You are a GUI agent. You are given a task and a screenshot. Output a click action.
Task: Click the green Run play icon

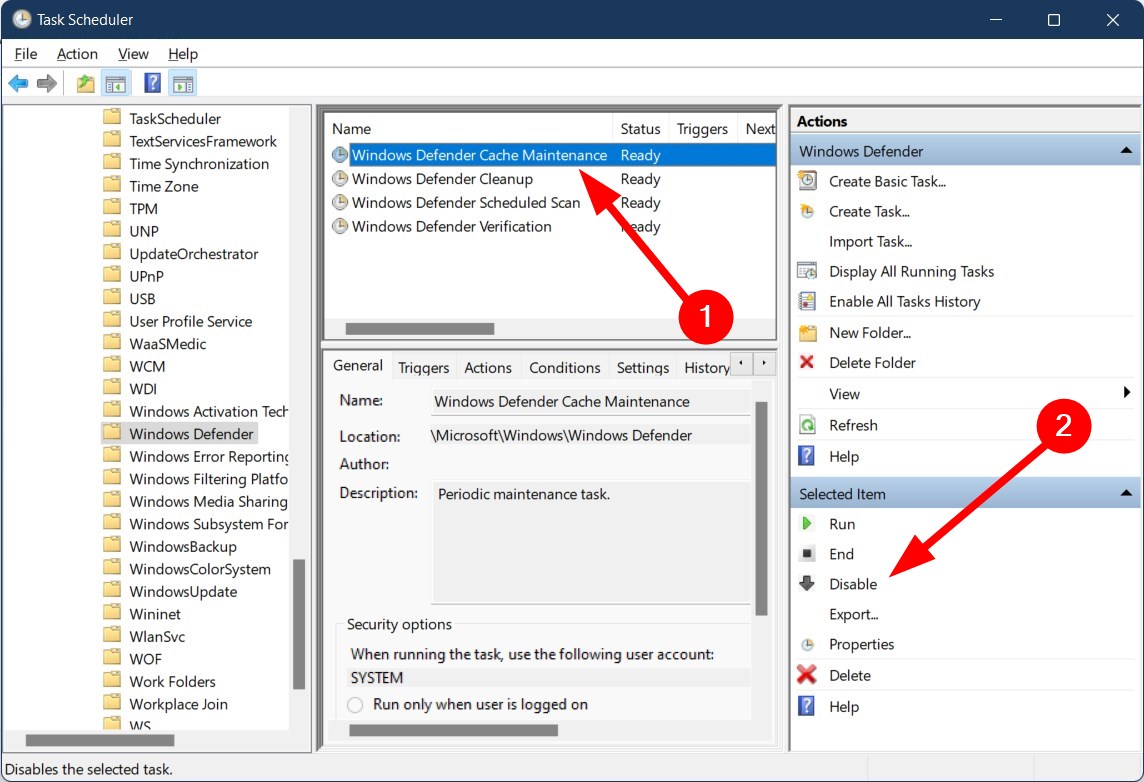806,524
